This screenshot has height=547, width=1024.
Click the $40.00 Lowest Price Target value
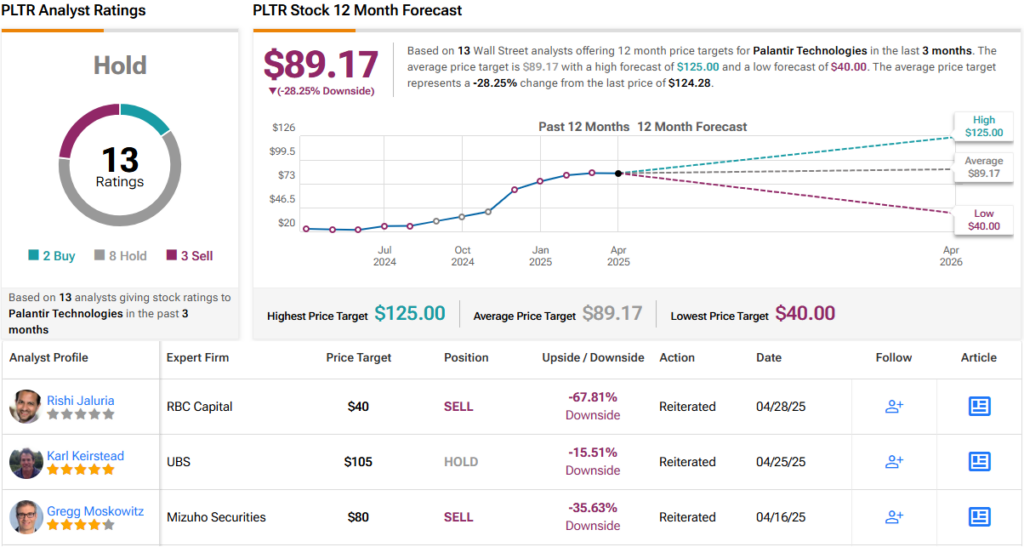(x=805, y=314)
